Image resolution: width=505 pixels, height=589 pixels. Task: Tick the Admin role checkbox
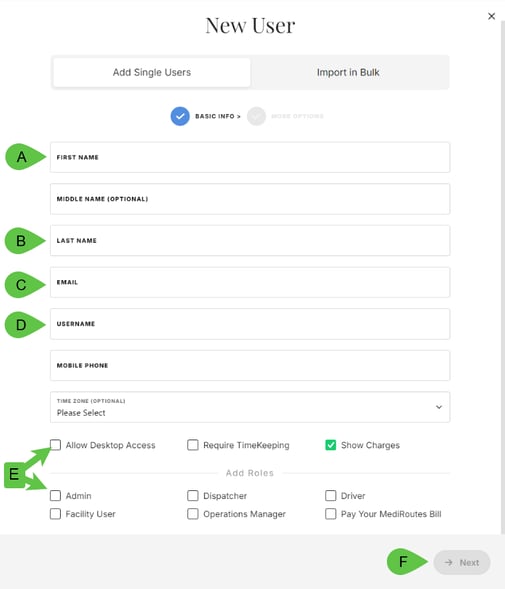coord(55,495)
